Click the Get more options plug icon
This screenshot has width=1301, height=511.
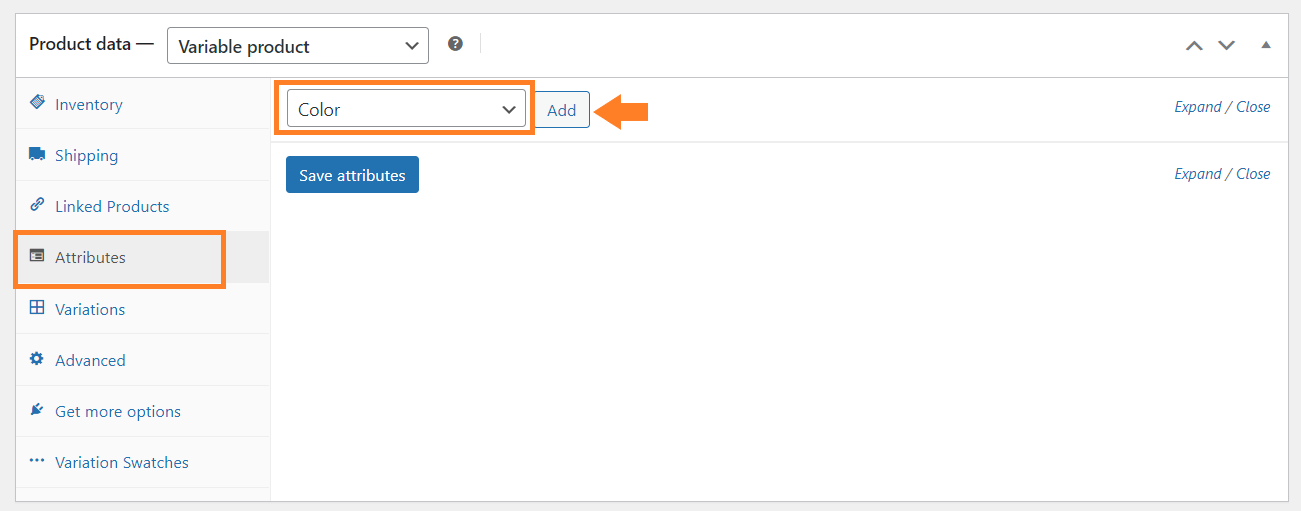point(37,410)
